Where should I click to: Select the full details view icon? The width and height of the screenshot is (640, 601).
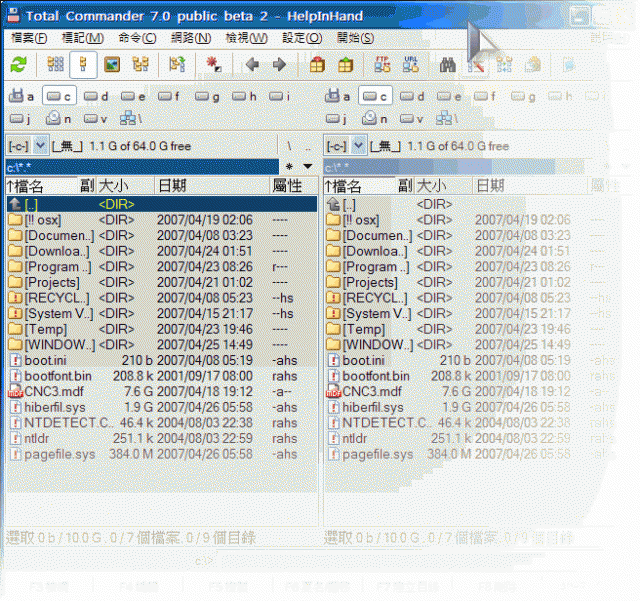pos(83,65)
